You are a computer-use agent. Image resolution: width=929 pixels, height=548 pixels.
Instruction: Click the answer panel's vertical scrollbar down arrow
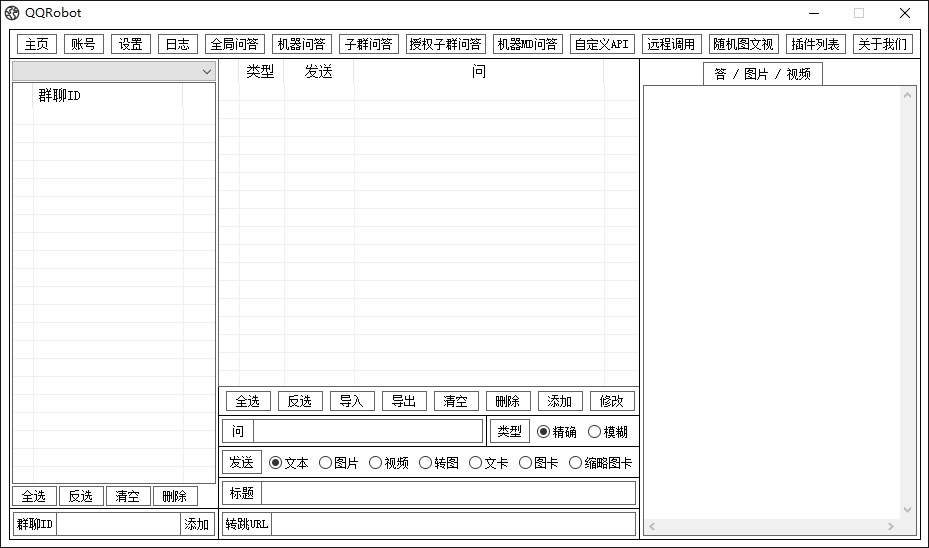pos(908,510)
